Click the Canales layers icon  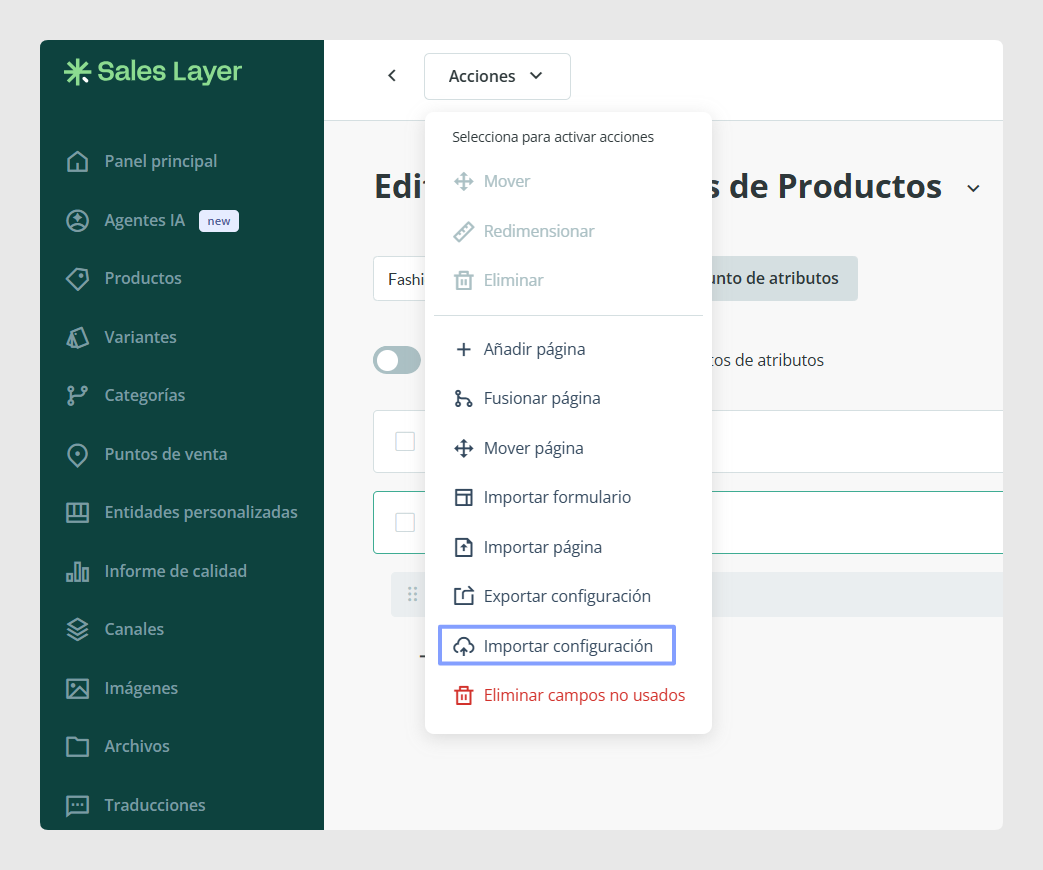pos(77,629)
